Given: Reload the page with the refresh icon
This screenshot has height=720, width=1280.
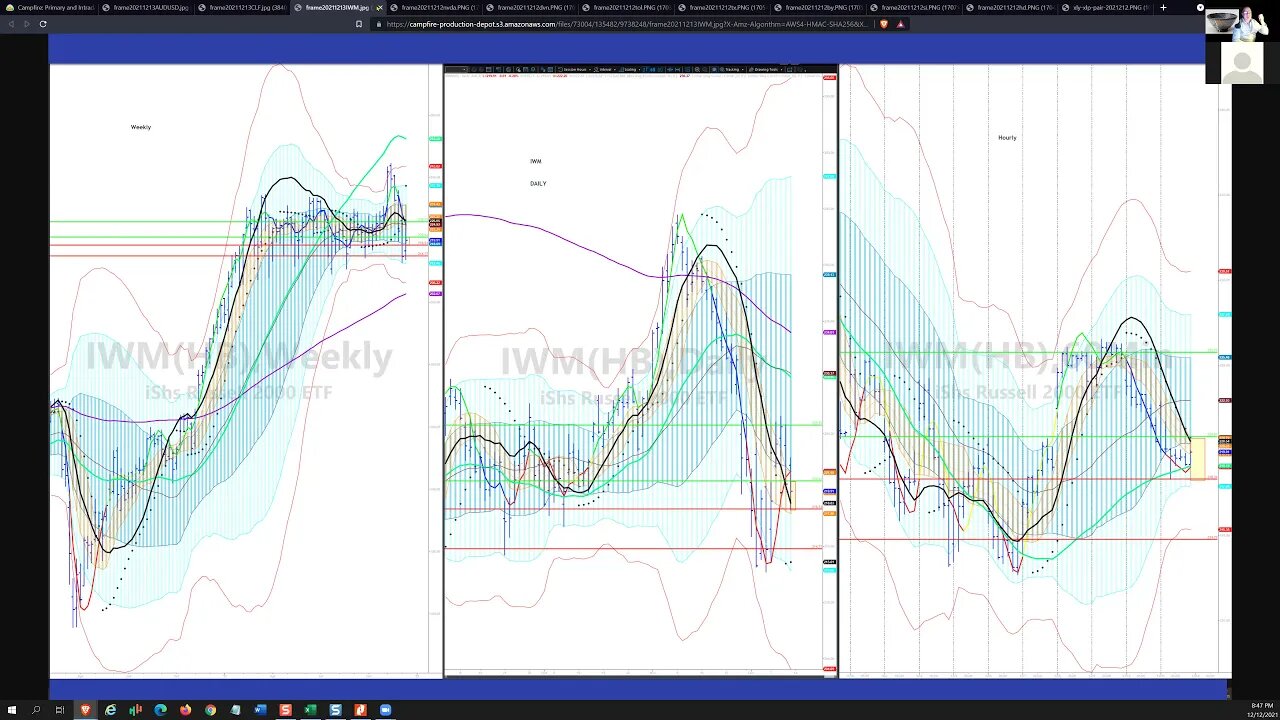Looking at the screenshot, I should 42,23.
